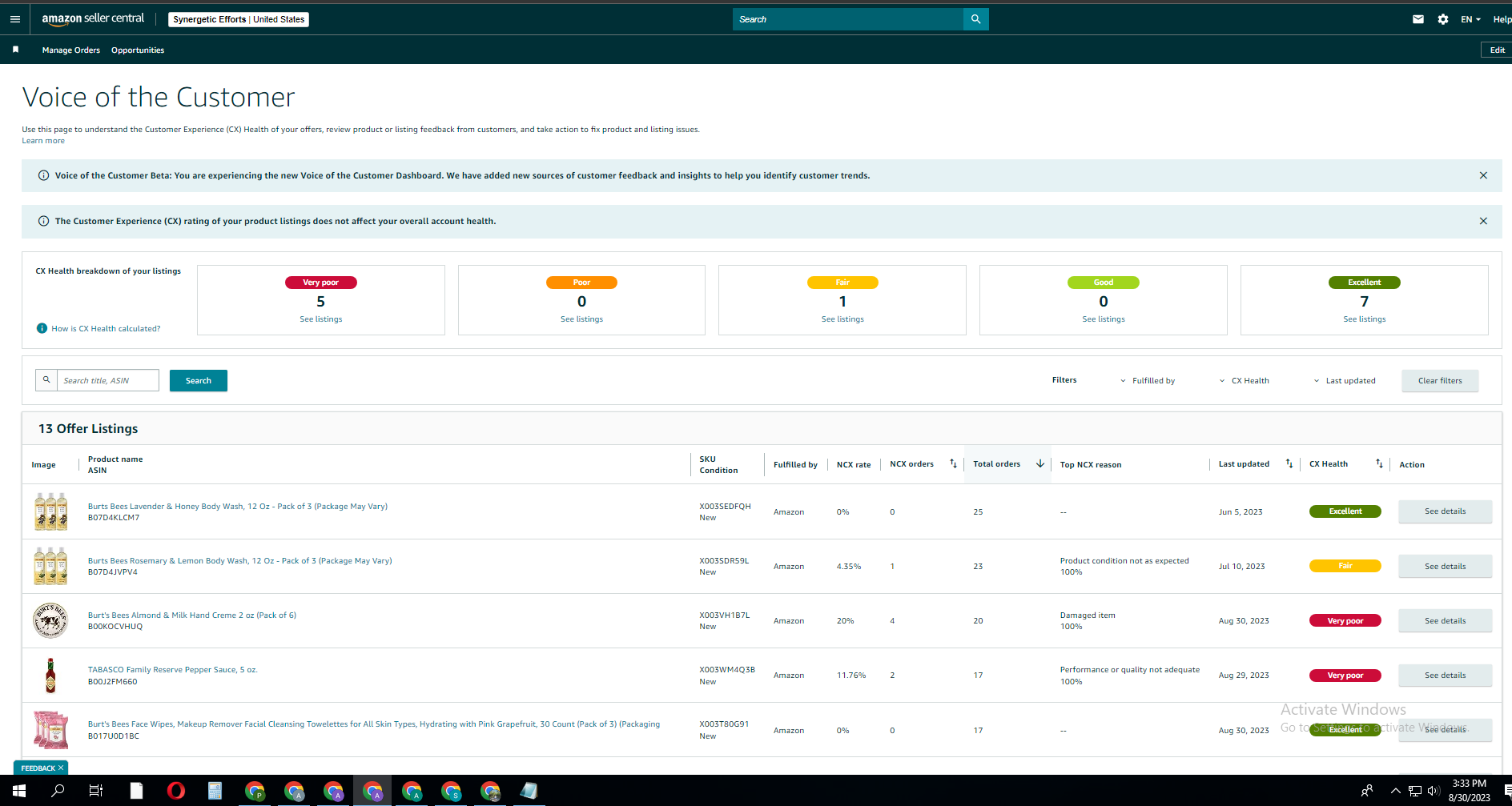Screen dimensions: 1512x806
Task: Open Manage Orders menu item
Action: click(x=71, y=50)
